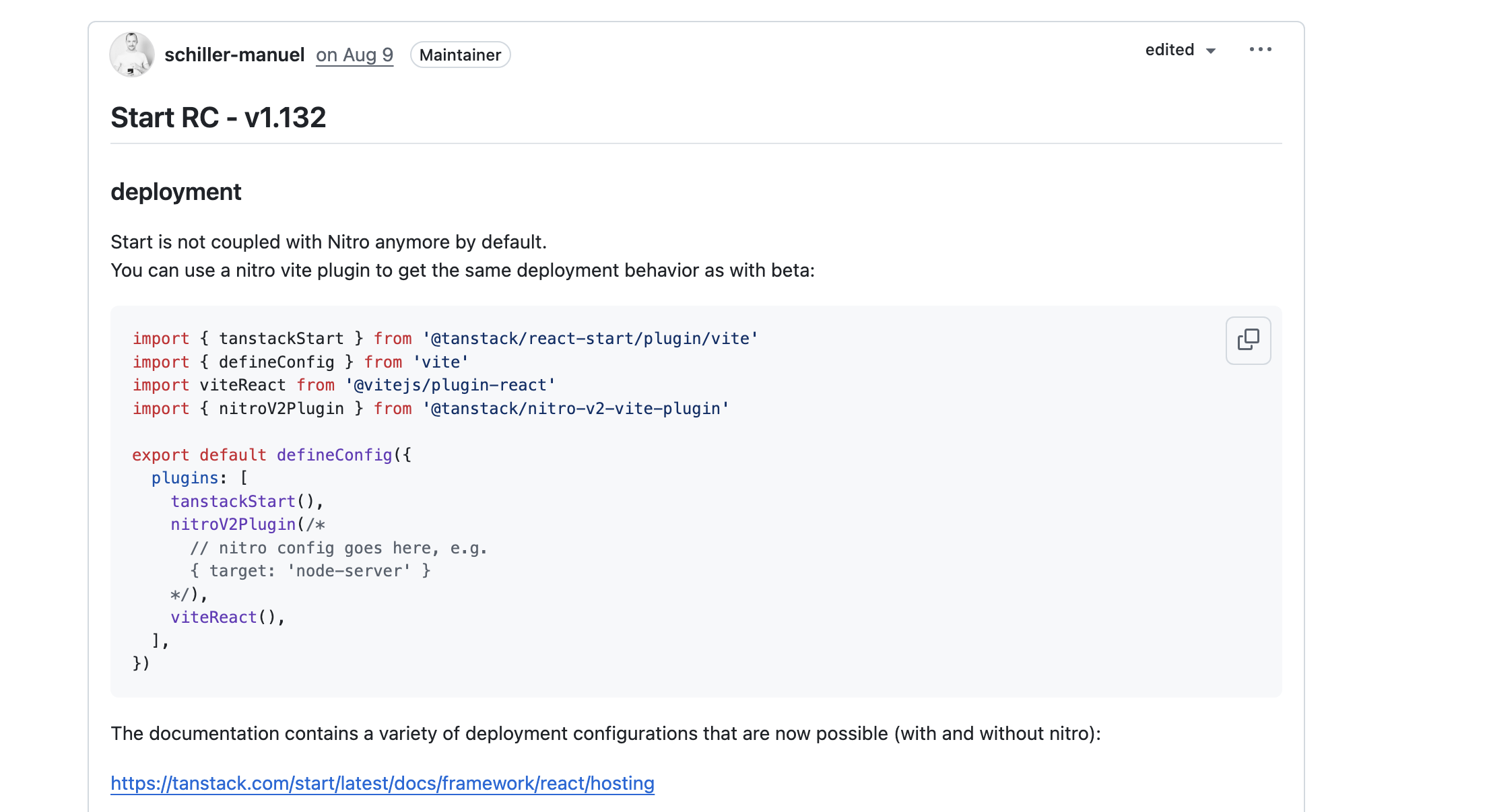Open the schiller-manuel username link

234,55
